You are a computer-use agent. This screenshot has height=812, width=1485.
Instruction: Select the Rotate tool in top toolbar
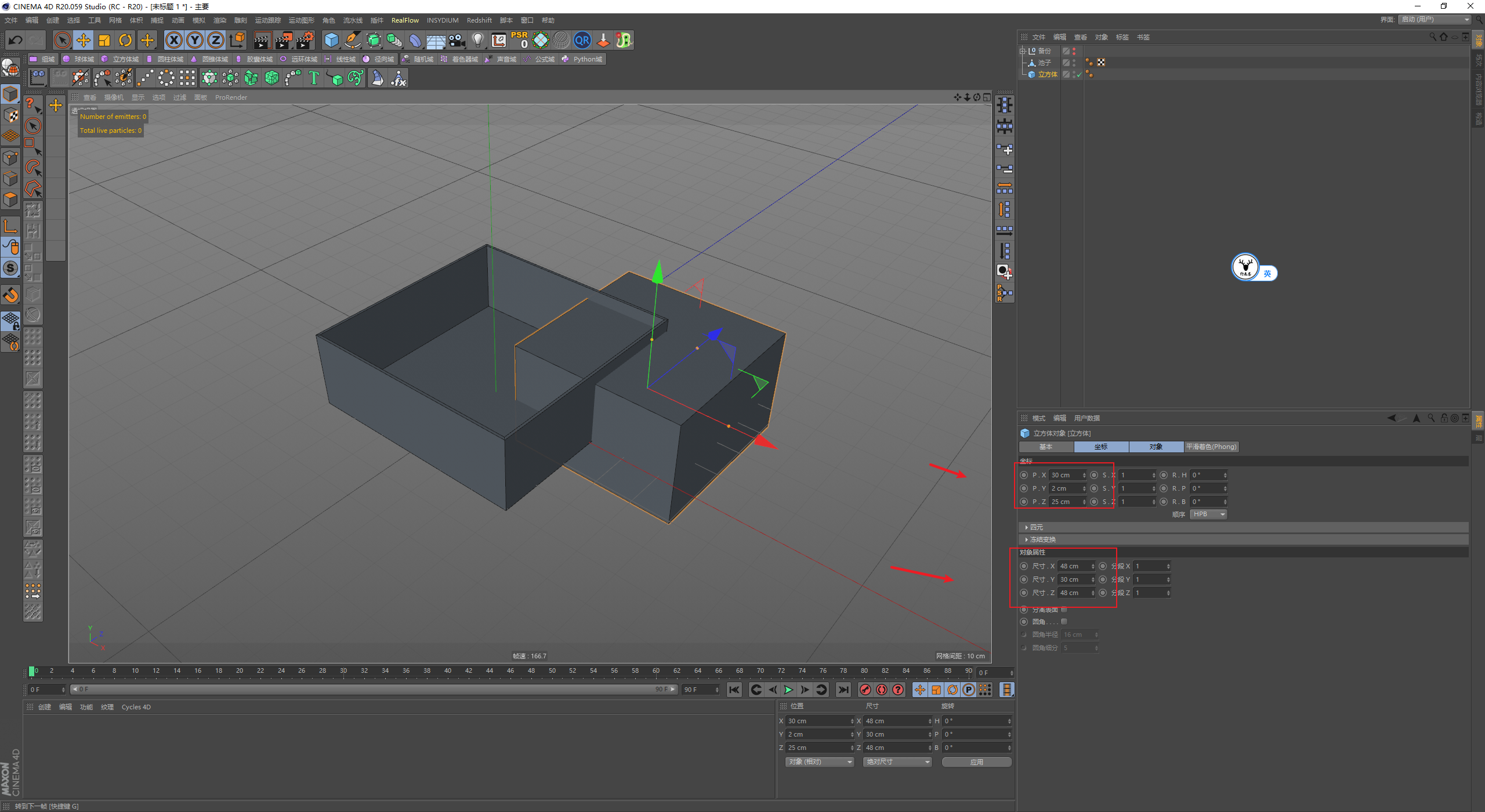click(125, 40)
